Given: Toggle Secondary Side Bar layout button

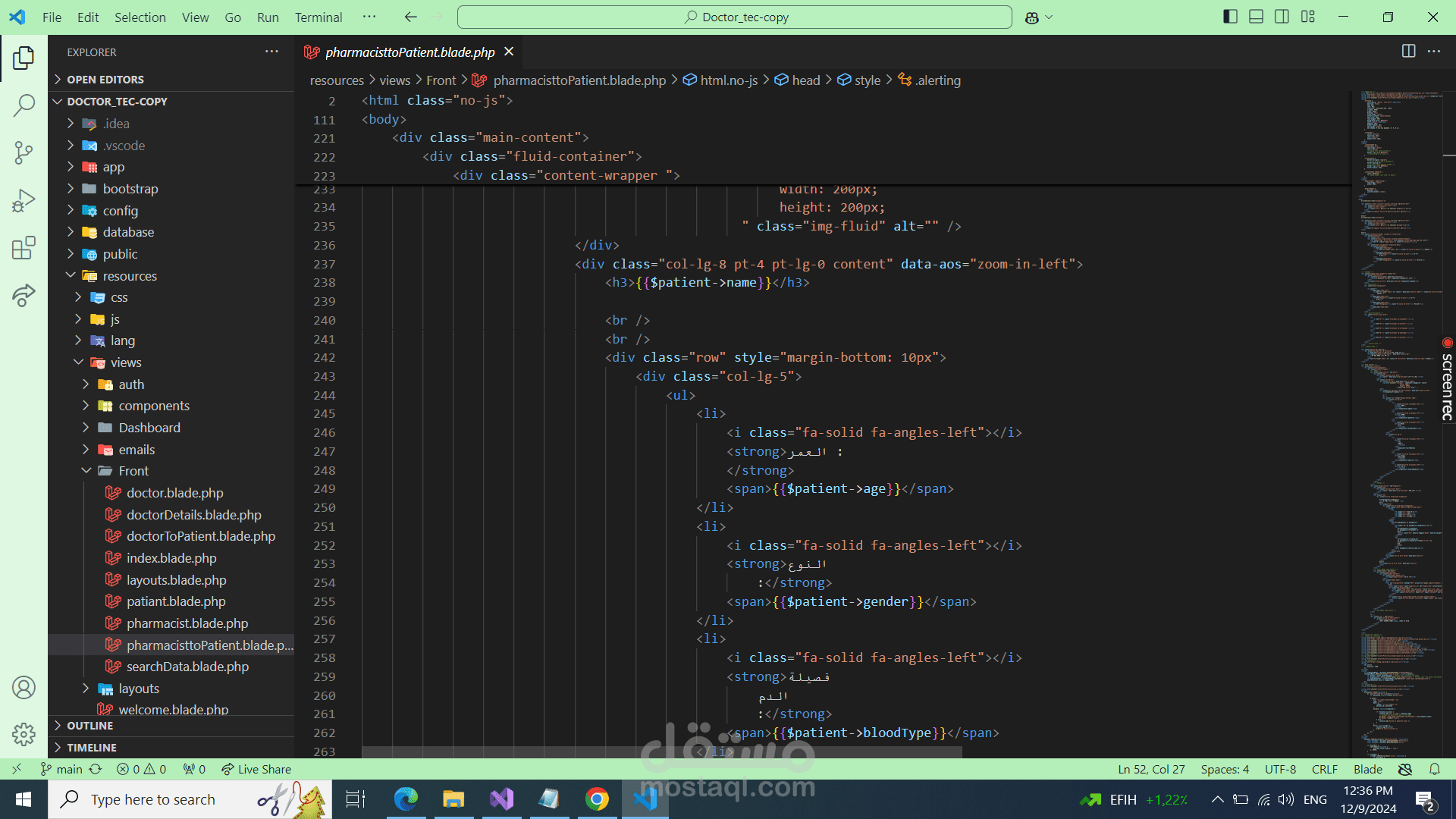Looking at the screenshot, I should (x=1282, y=17).
